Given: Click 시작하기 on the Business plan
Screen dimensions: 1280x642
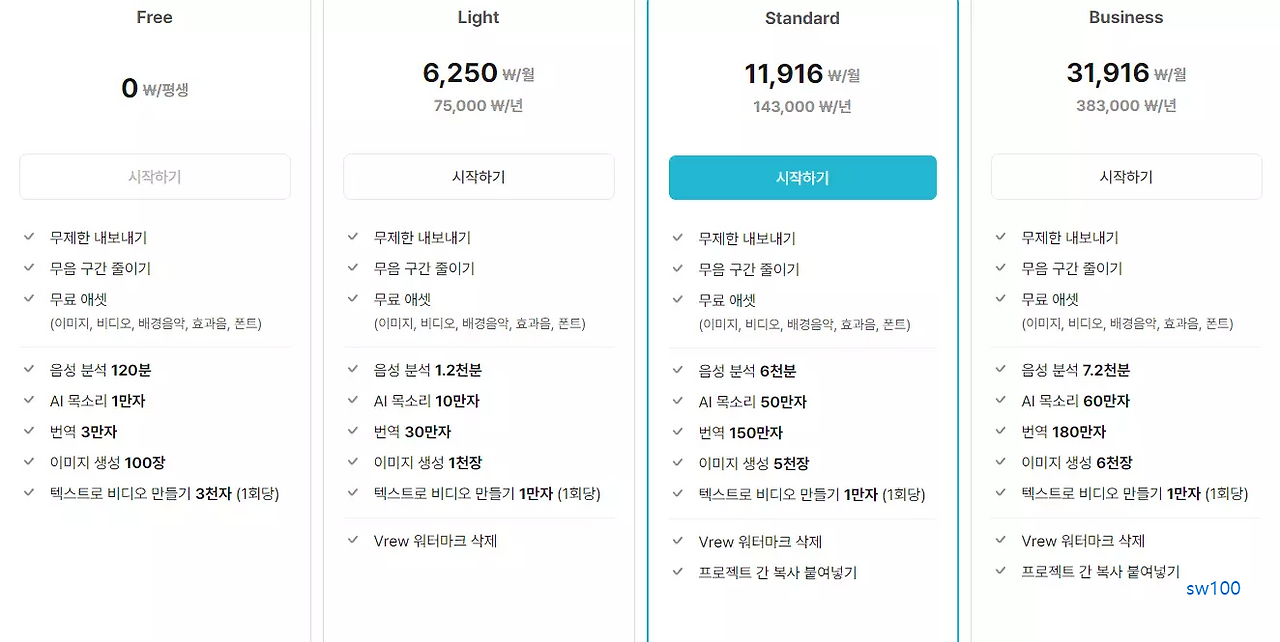Looking at the screenshot, I should click(1126, 176).
